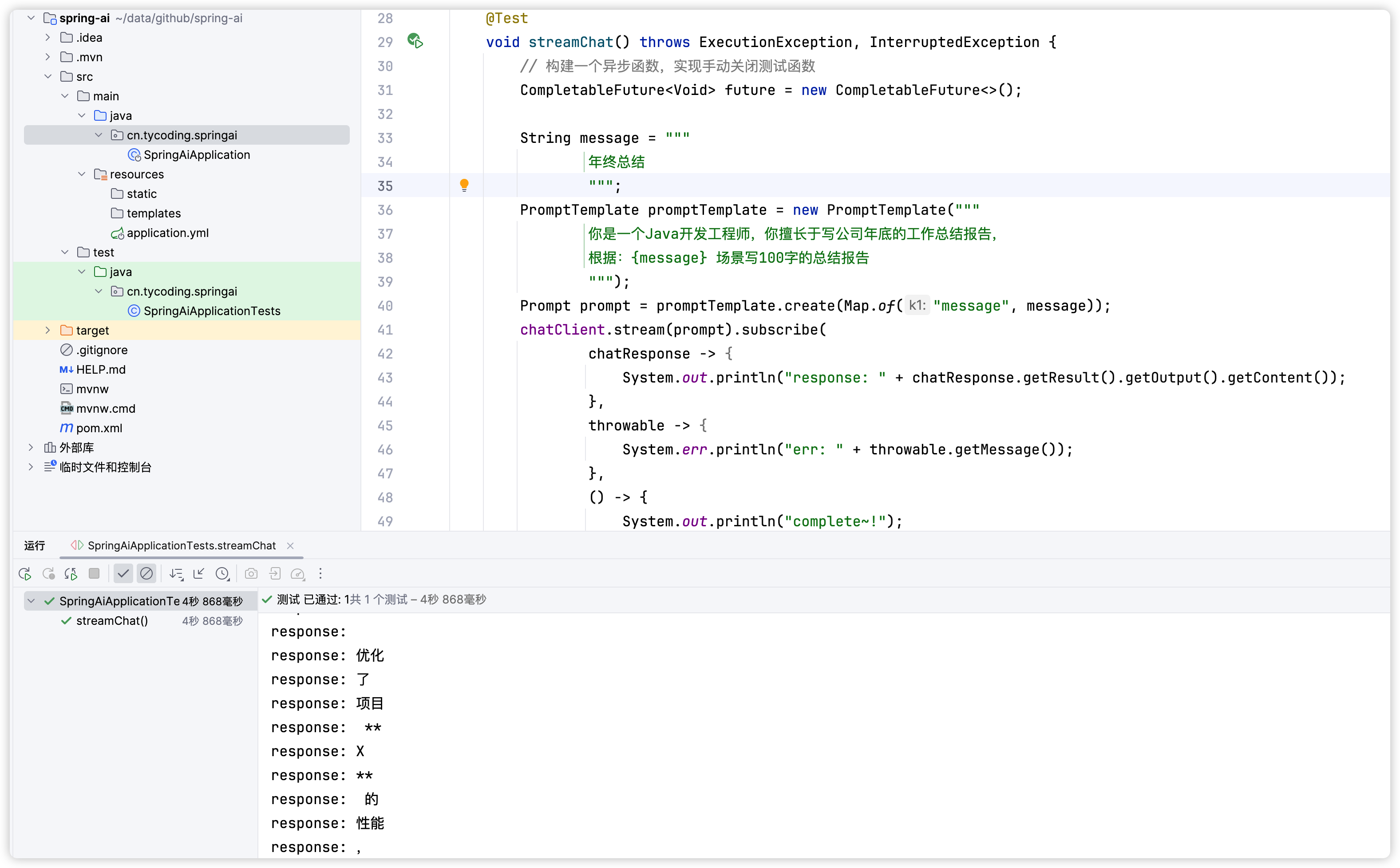The height and width of the screenshot is (868, 1400).
Task: Click green checkmark beside streamChat()
Action: coord(67,621)
